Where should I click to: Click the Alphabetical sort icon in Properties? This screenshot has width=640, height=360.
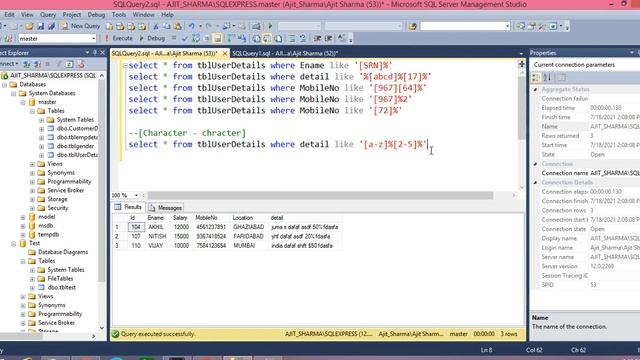pos(547,77)
